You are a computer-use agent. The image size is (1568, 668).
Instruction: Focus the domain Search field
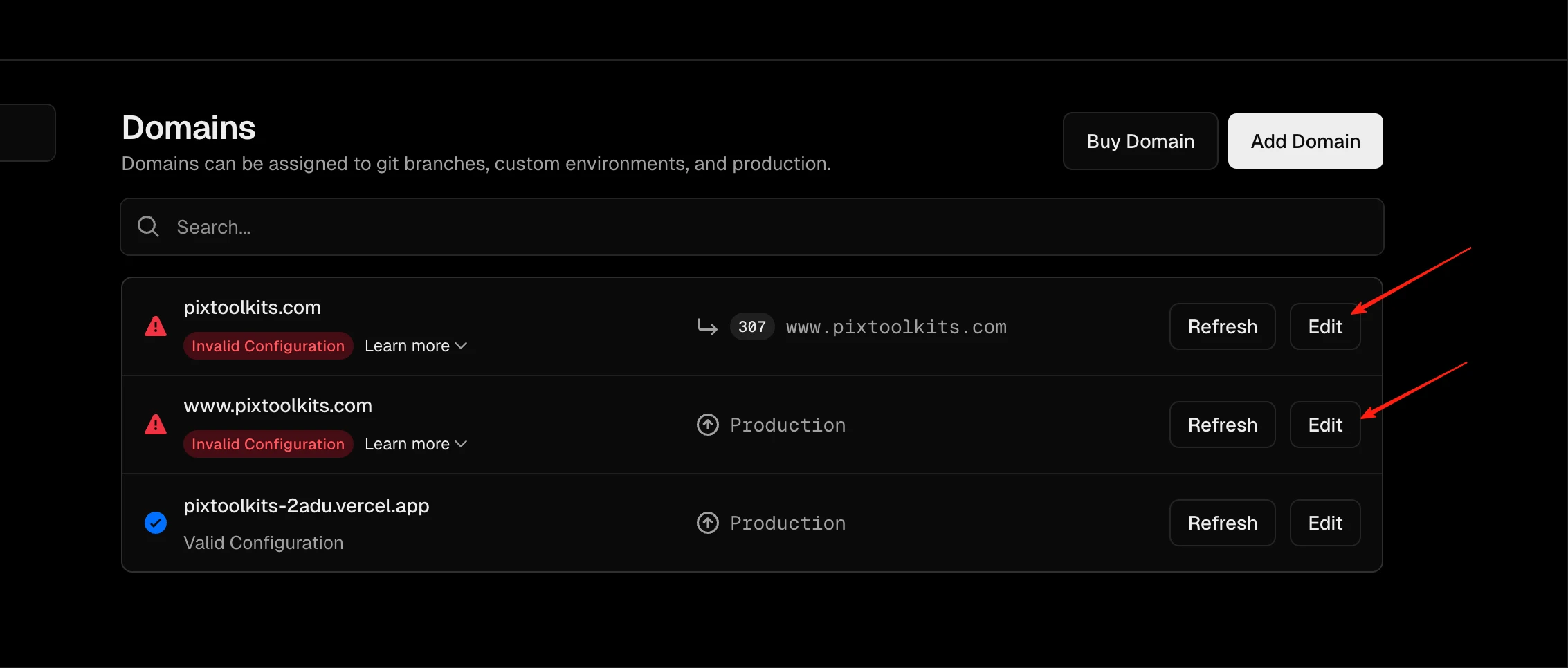[751, 227]
